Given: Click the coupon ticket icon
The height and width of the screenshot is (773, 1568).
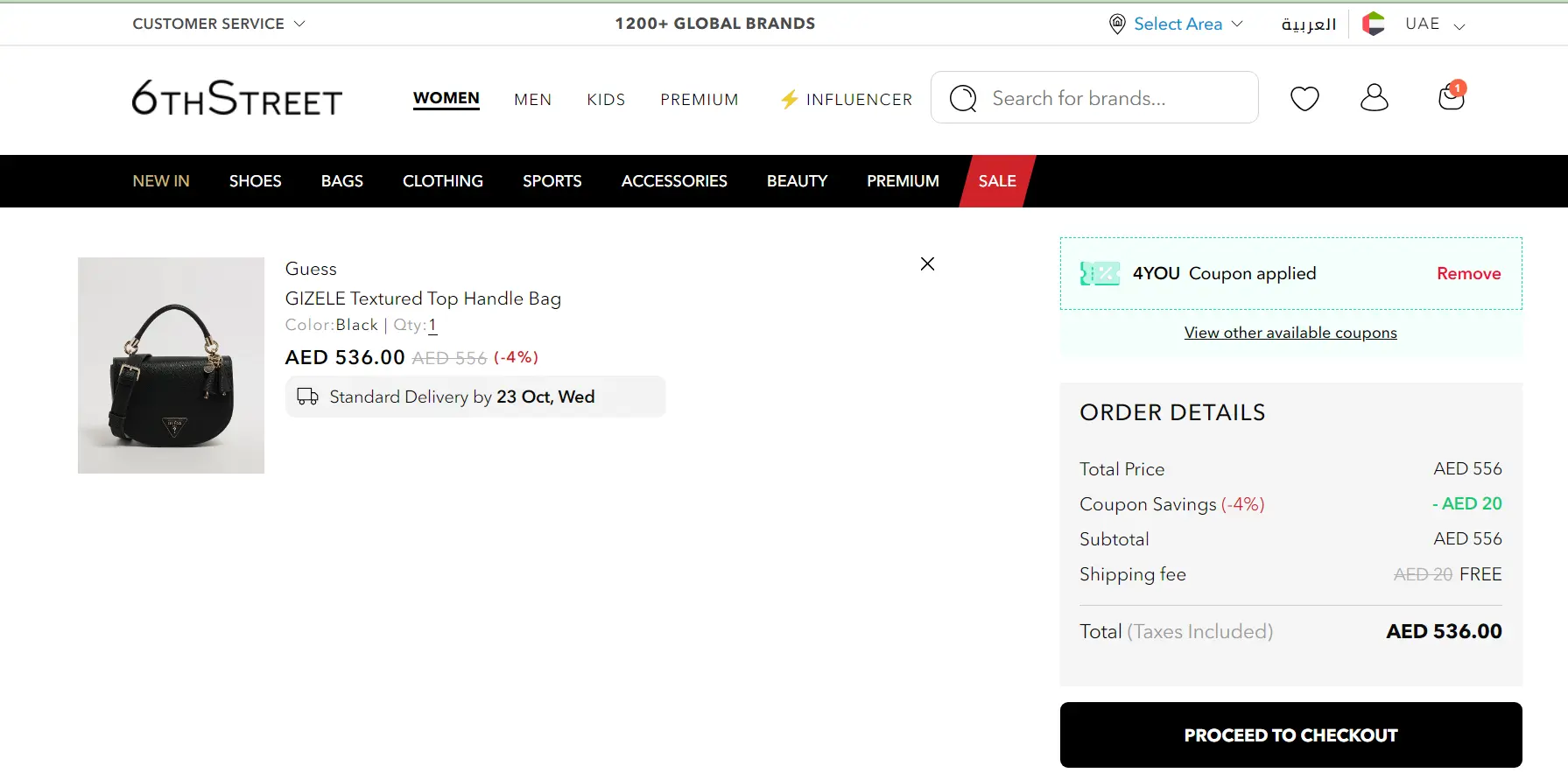Looking at the screenshot, I should coord(1100,274).
